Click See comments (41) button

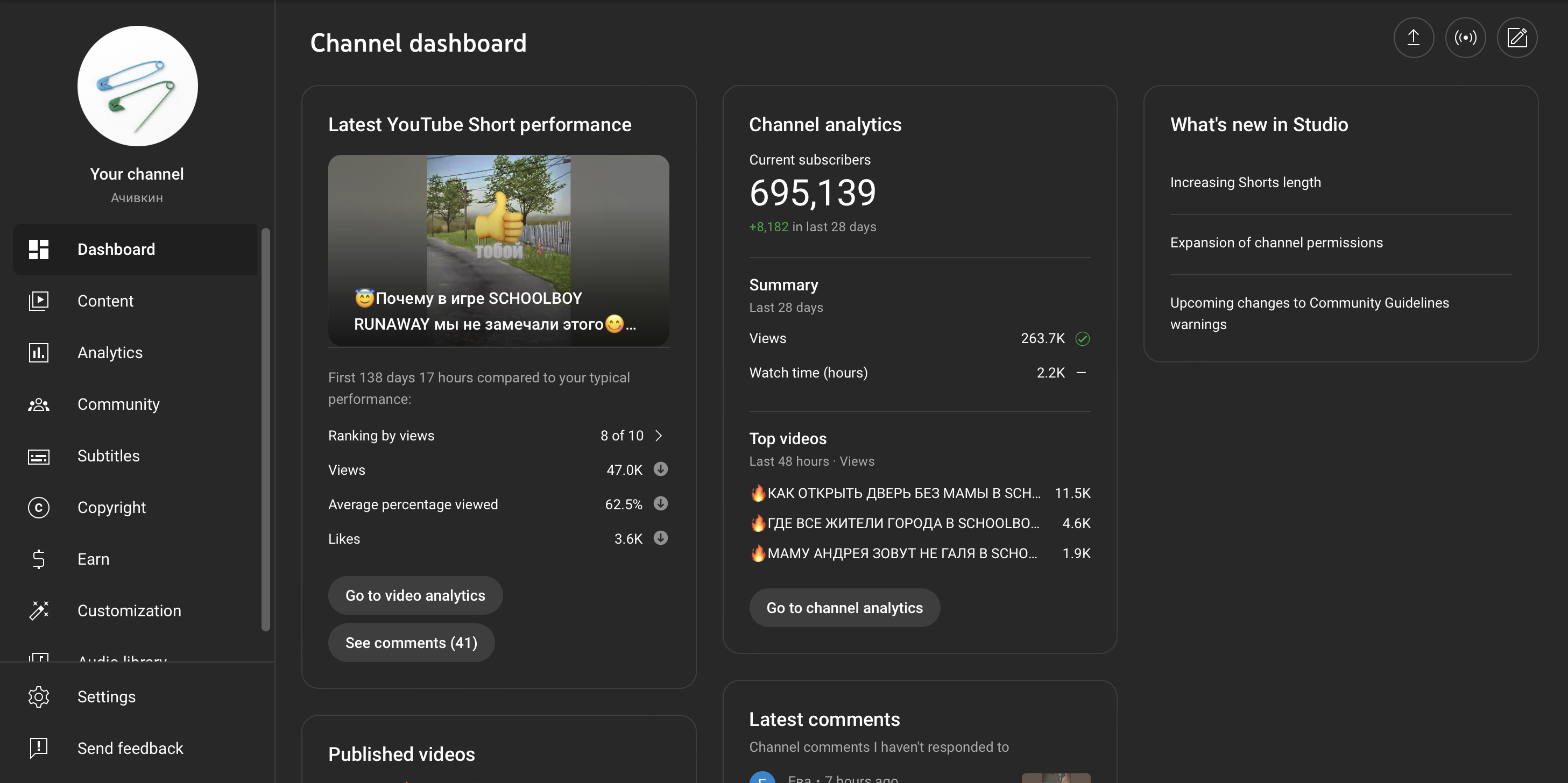412,643
